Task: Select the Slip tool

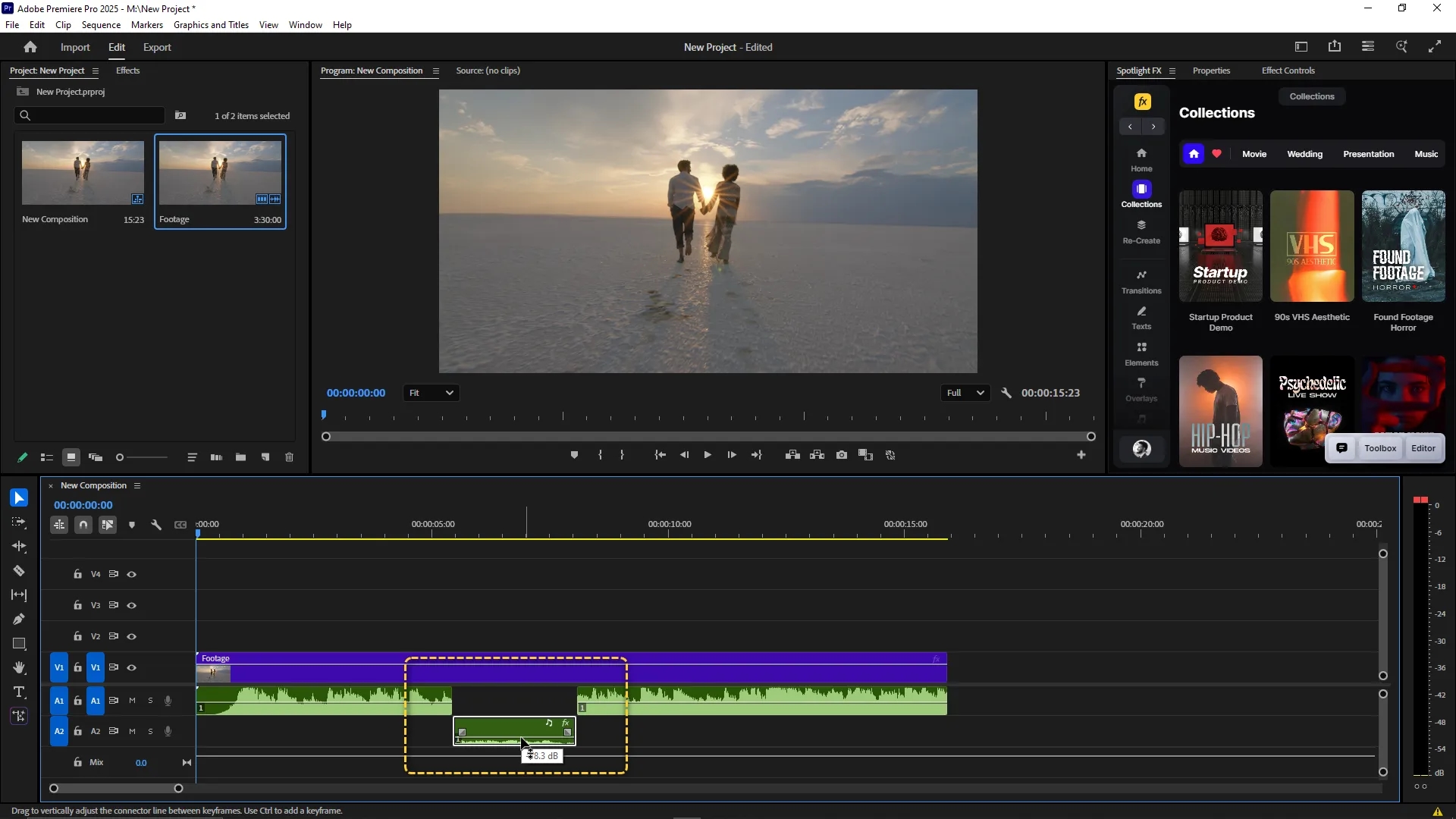Action: (x=19, y=595)
